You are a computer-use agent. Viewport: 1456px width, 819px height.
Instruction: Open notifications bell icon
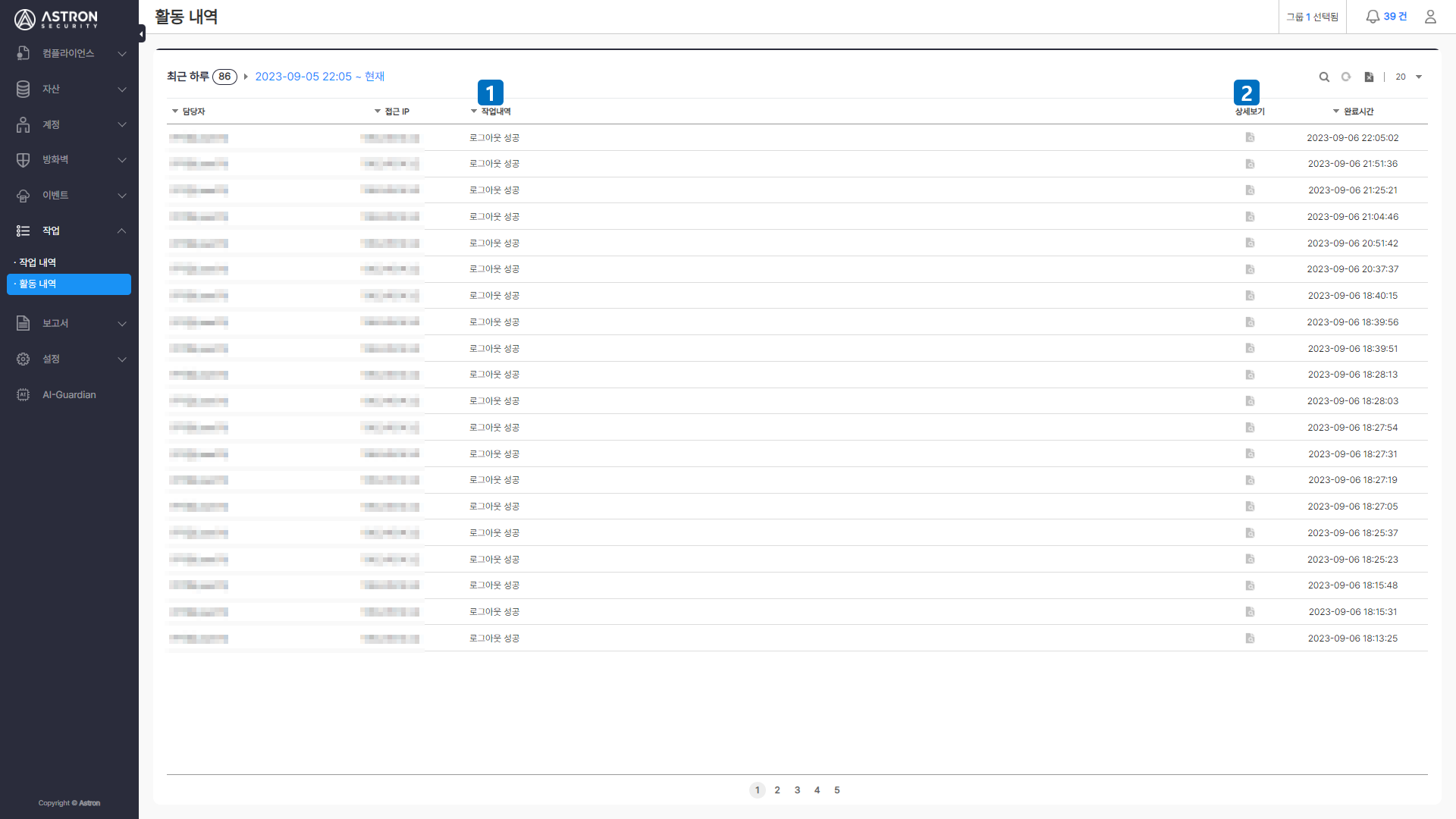(x=1373, y=17)
